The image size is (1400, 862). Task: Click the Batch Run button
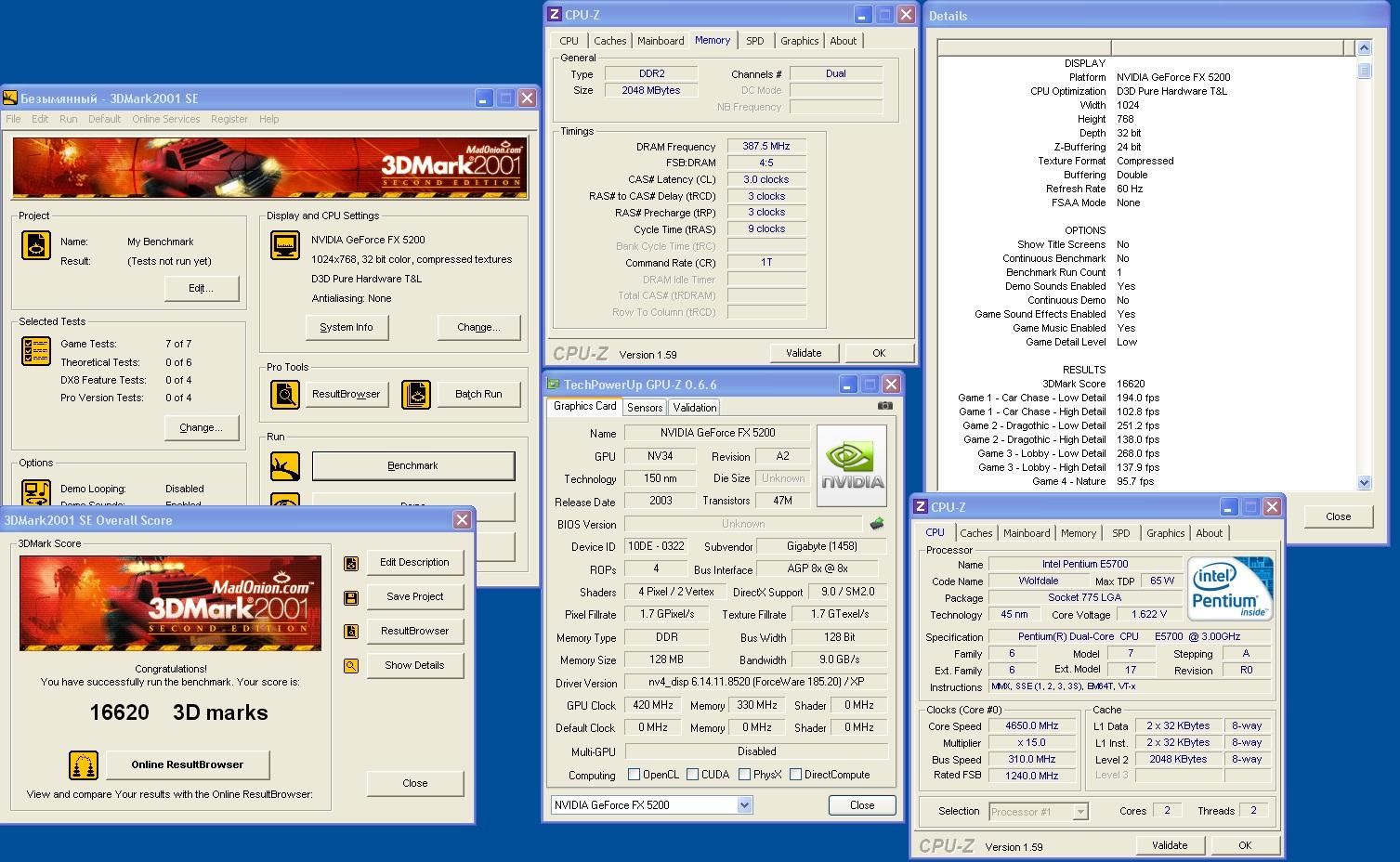pyautogui.click(x=478, y=395)
